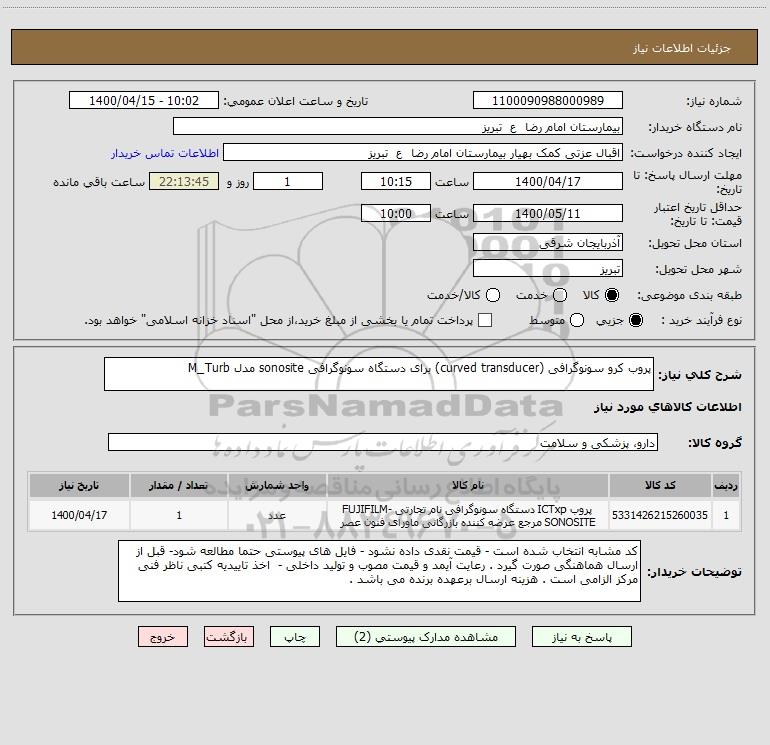This screenshot has height=745, width=770.
Task: Click product name cell پروب ICTxp
Action: (x=468, y=515)
